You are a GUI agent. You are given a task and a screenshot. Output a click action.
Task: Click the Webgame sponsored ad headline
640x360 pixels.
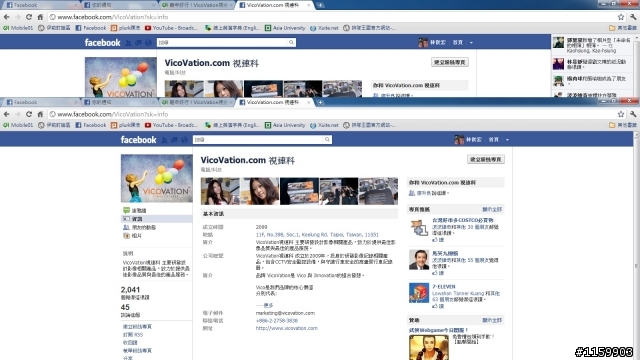pos(438,330)
